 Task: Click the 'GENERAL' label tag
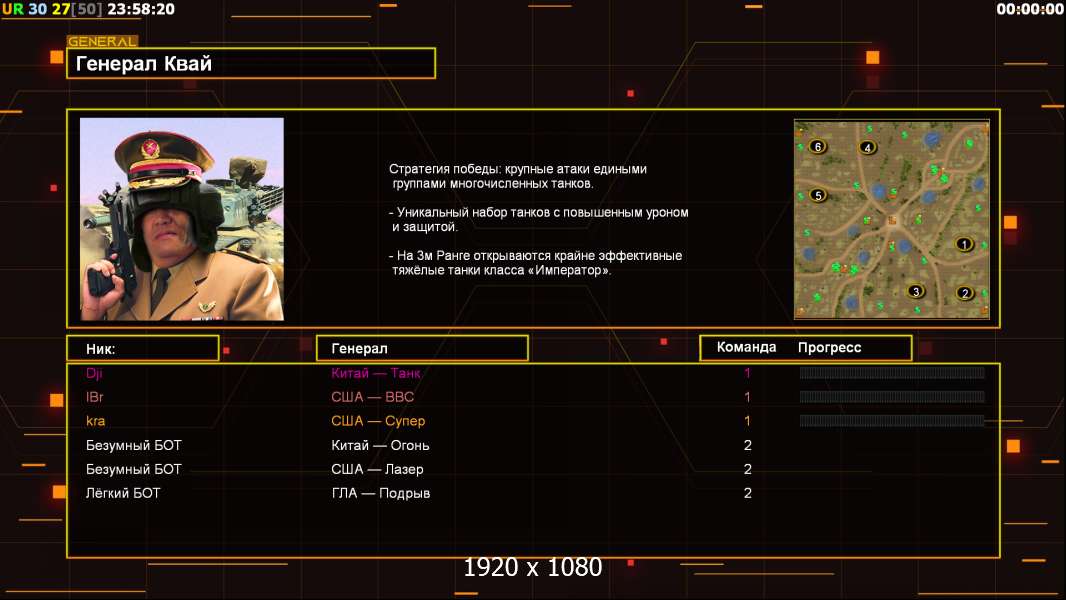tap(102, 41)
